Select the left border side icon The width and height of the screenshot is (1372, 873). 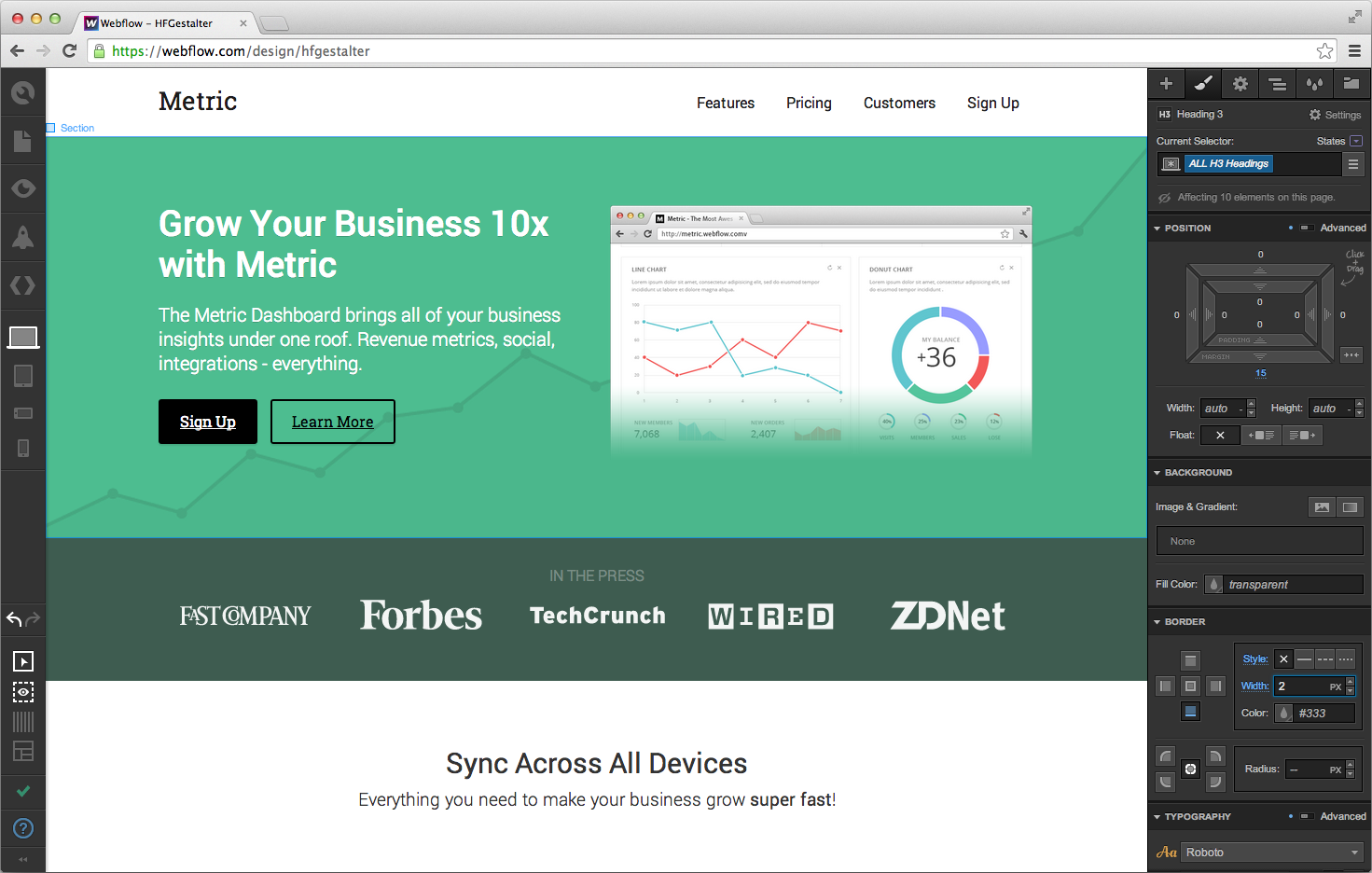[x=1165, y=686]
